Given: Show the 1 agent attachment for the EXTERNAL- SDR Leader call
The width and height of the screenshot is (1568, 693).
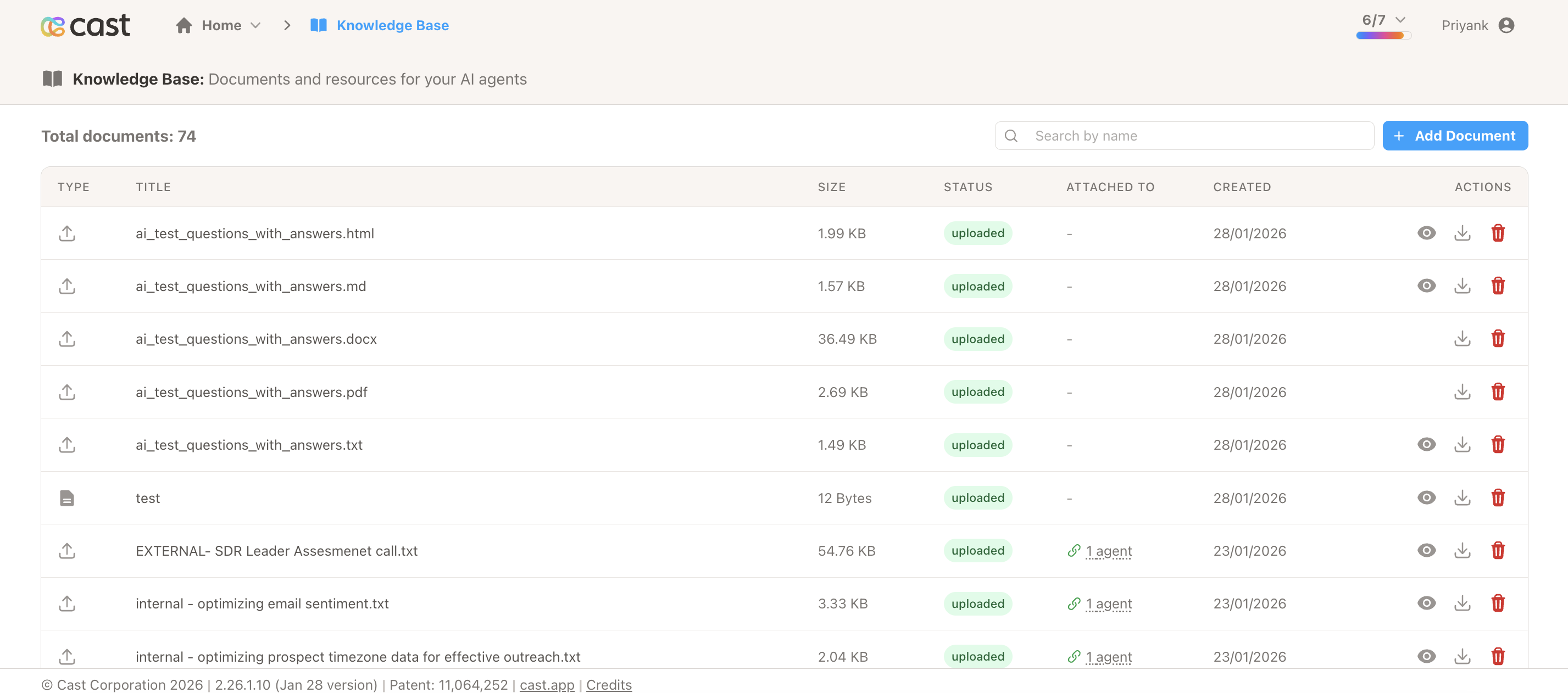Looking at the screenshot, I should [x=1108, y=551].
